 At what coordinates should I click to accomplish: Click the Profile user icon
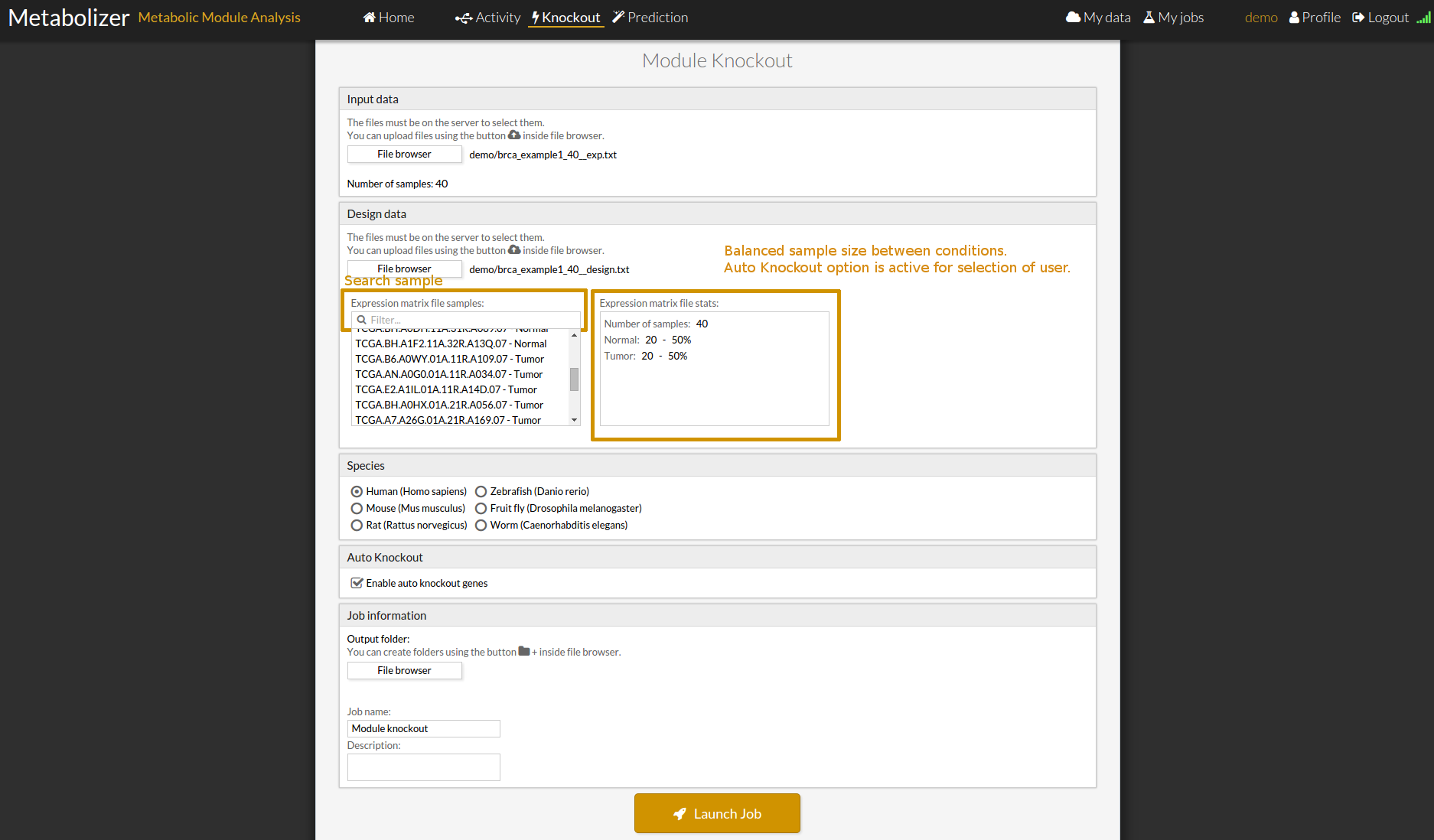pos(1294,17)
